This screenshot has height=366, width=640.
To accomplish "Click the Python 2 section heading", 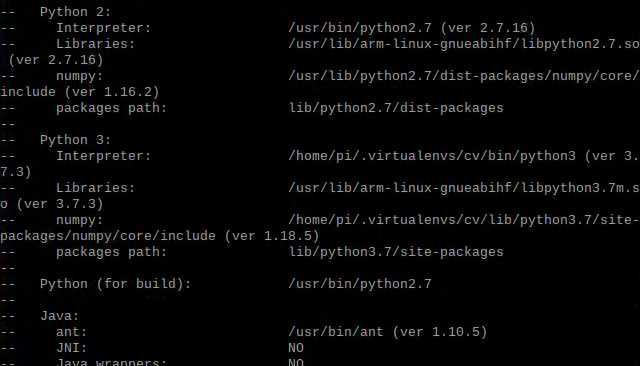I will point(76,12).
